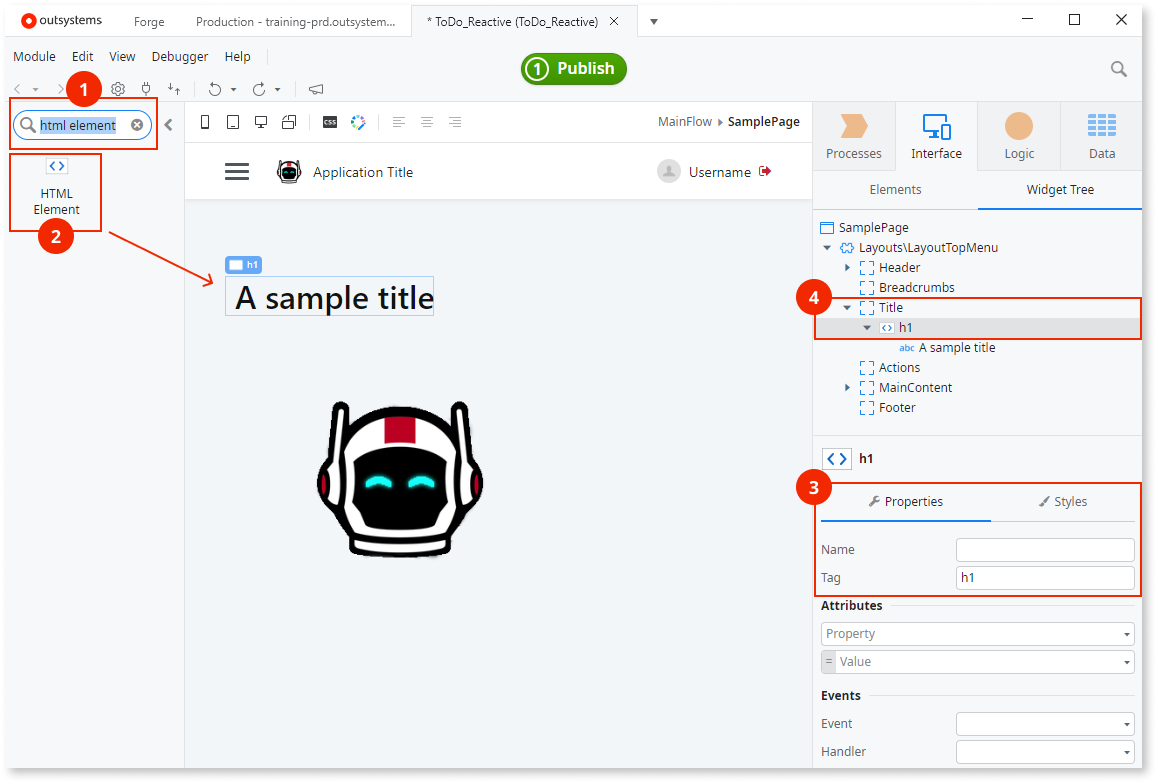1157x783 pixels.
Task: Open the Debugger menu
Action: (x=179, y=56)
